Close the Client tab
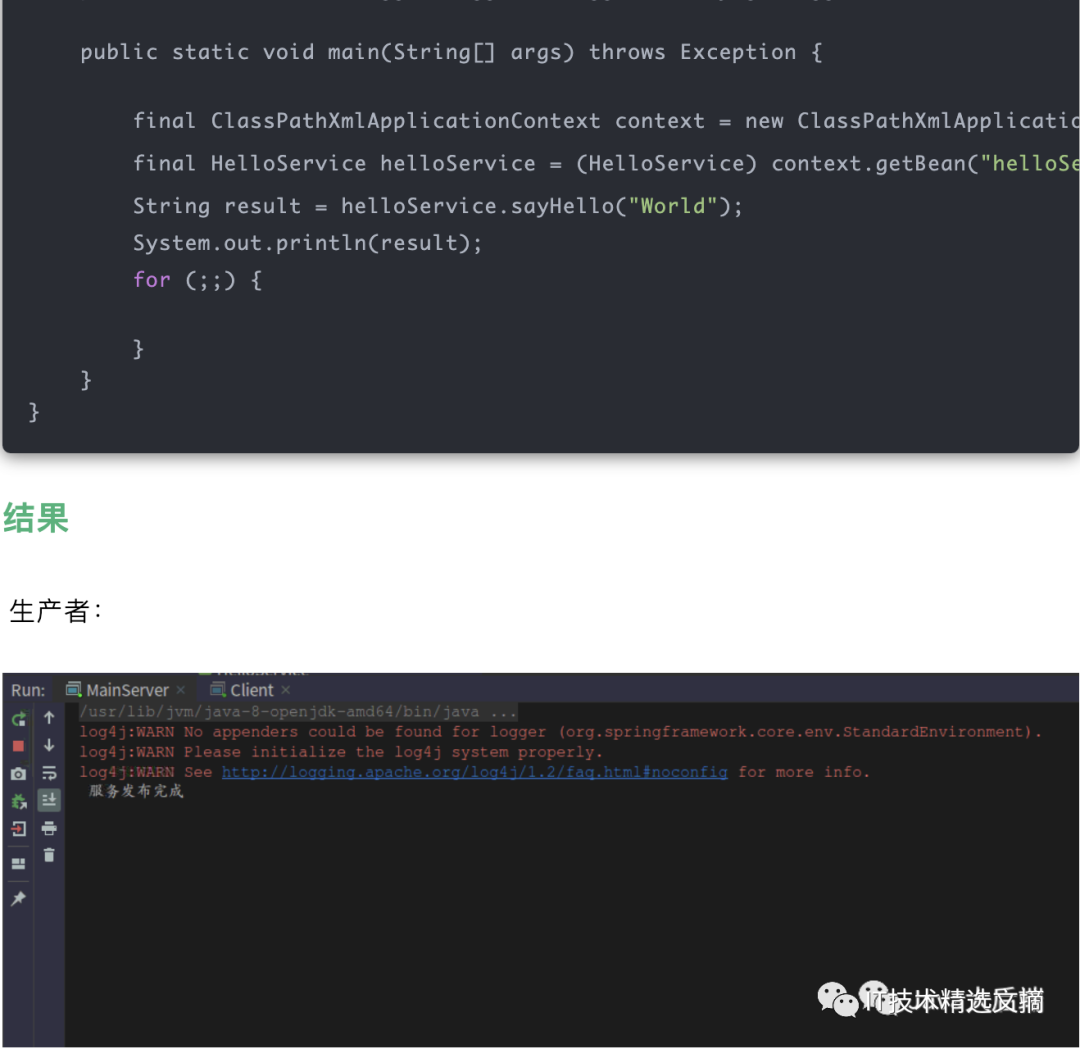The image size is (1080, 1049). [285, 690]
